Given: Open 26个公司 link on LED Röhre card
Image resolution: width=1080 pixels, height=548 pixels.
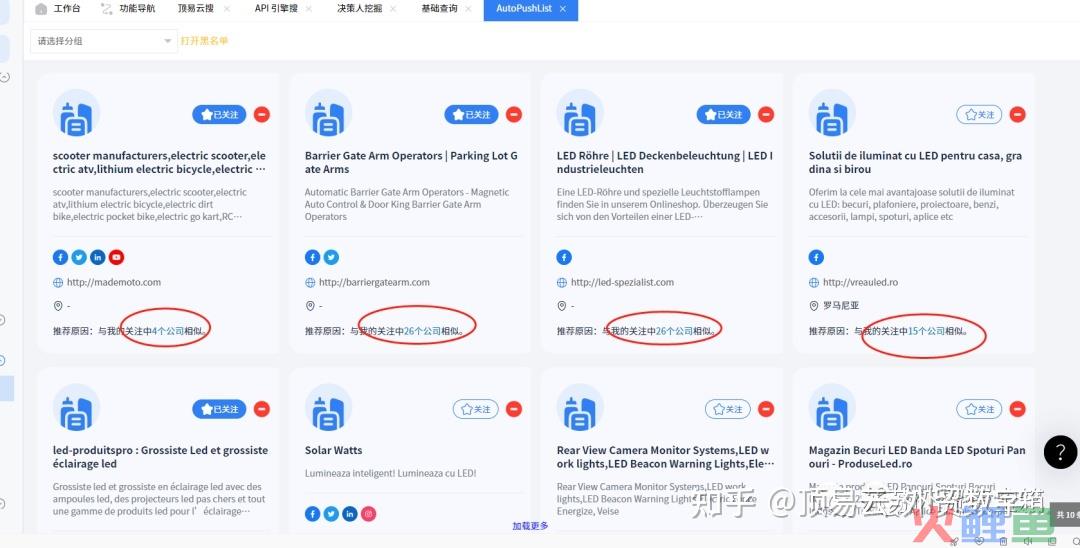Looking at the screenshot, I should coord(674,331).
